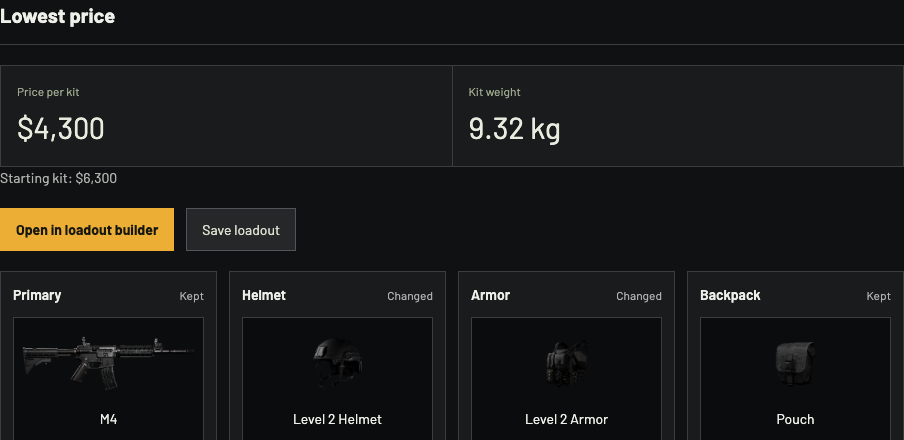Save the current loadout

[x=241, y=230]
